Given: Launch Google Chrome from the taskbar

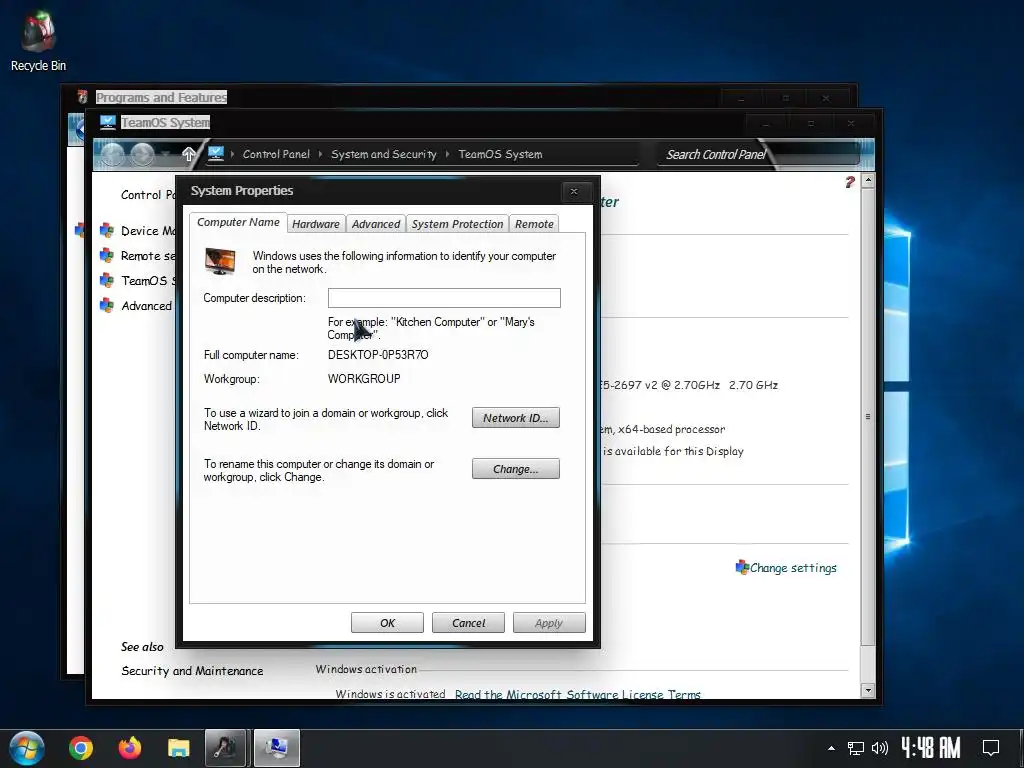Looking at the screenshot, I should (80, 748).
